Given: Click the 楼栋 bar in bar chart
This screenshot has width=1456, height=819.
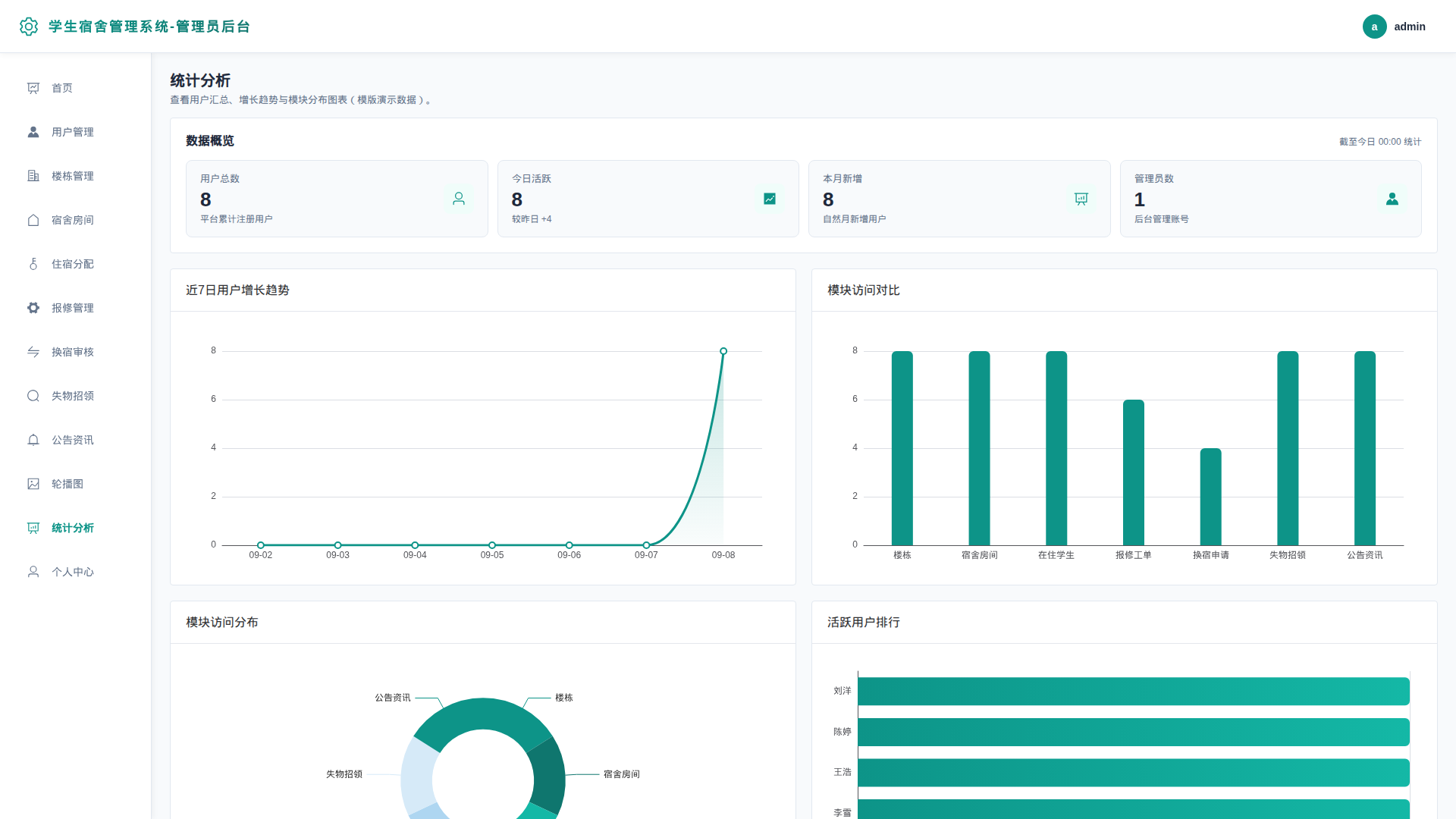Looking at the screenshot, I should click(902, 448).
